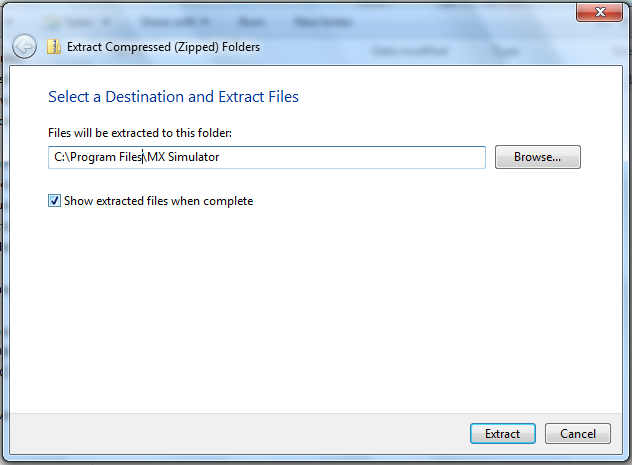The height and width of the screenshot is (465, 632).
Task: Click the "Program Files" text in the path
Action: [105, 157]
